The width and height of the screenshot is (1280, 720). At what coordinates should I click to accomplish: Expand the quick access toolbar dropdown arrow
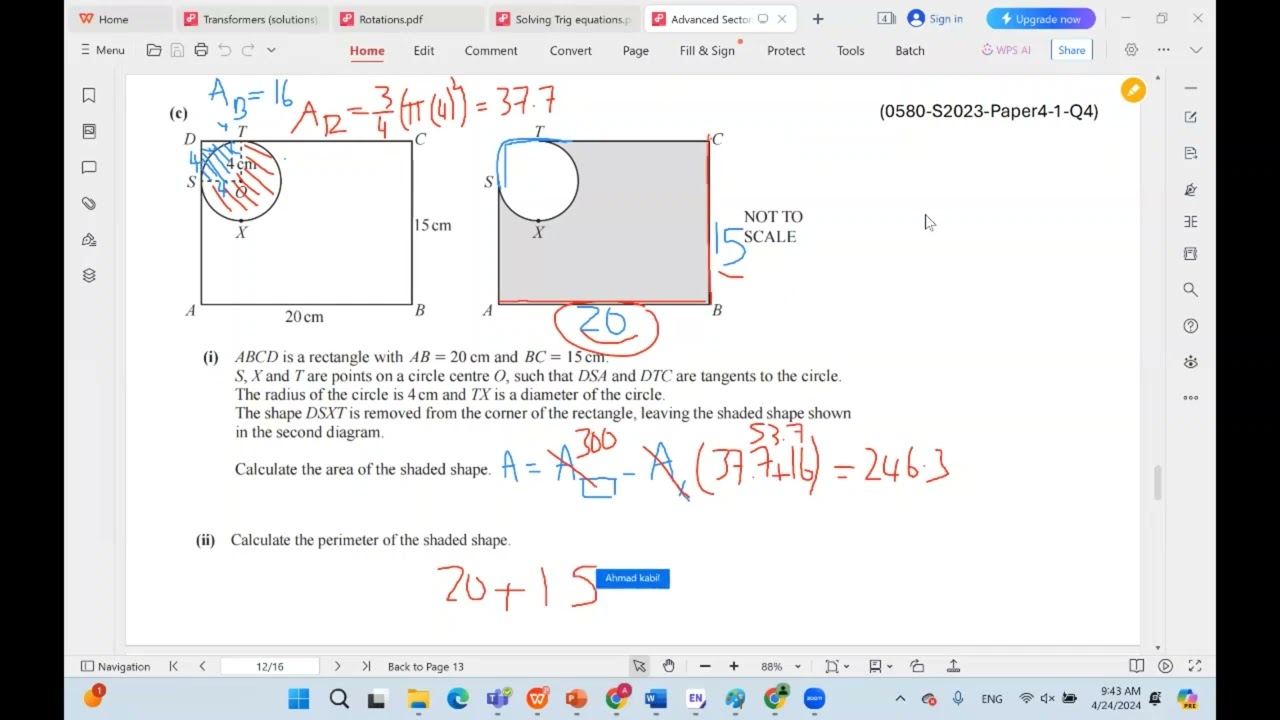(x=271, y=50)
